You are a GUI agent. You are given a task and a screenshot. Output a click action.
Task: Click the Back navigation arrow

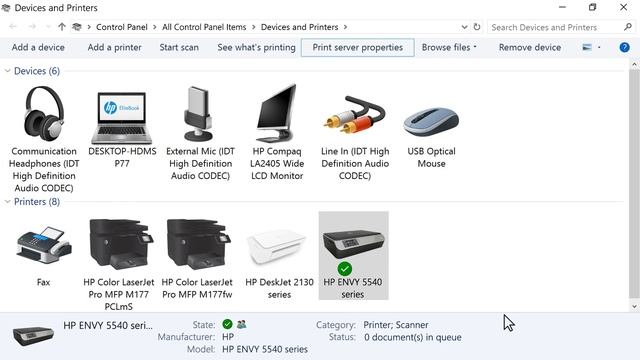coord(13,27)
